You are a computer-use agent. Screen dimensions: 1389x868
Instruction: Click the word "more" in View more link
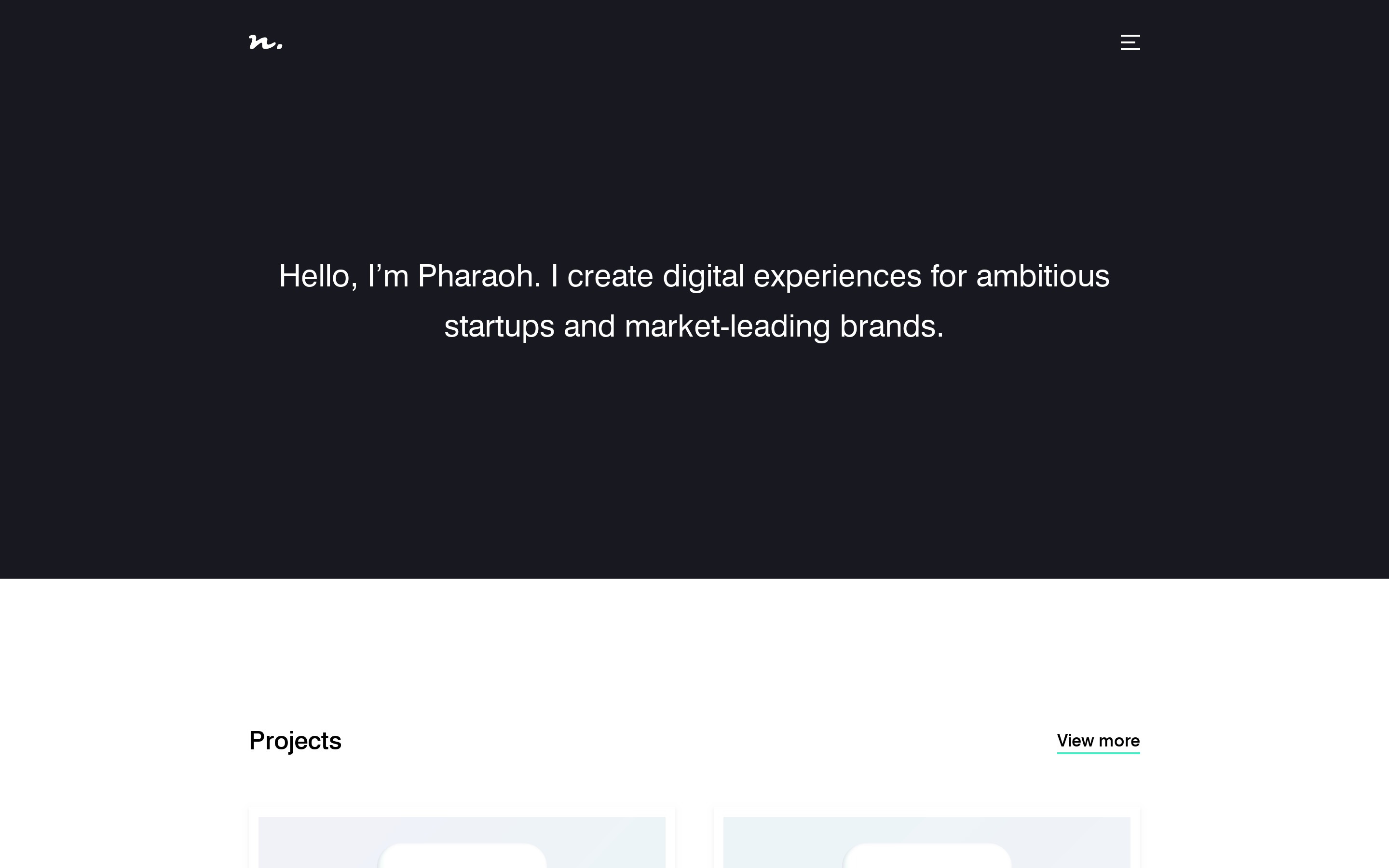click(x=1119, y=741)
